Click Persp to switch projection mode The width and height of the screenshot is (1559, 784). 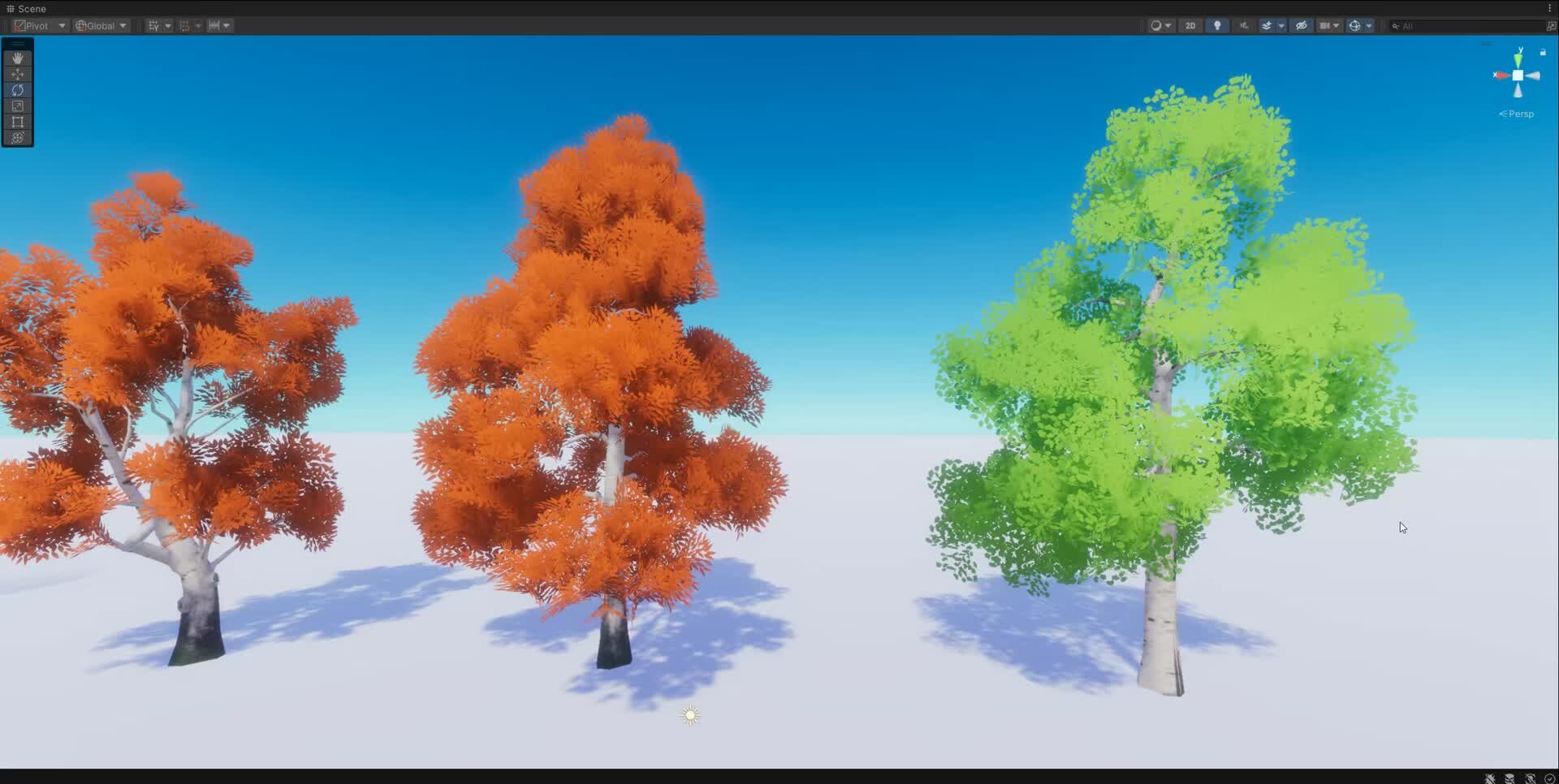pos(1517,114)
